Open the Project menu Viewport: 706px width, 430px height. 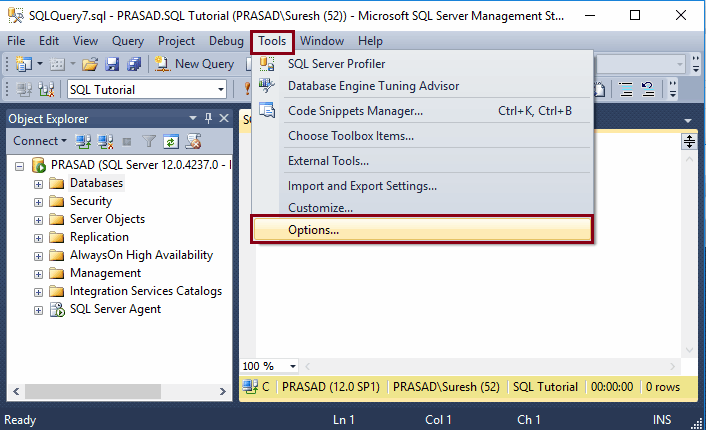click(x=176, y=41)
